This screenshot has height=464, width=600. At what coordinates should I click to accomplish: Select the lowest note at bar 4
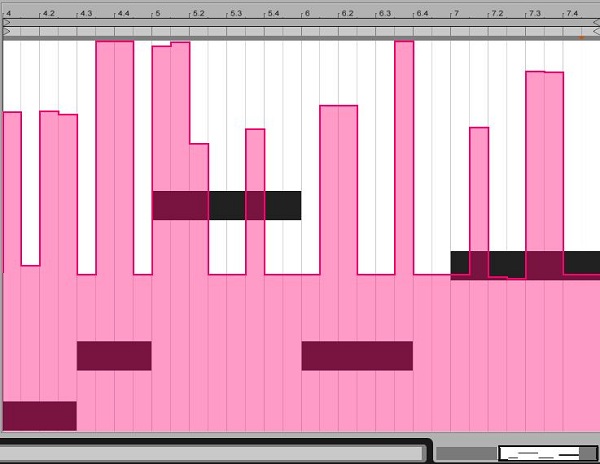(x=40, y=415)
